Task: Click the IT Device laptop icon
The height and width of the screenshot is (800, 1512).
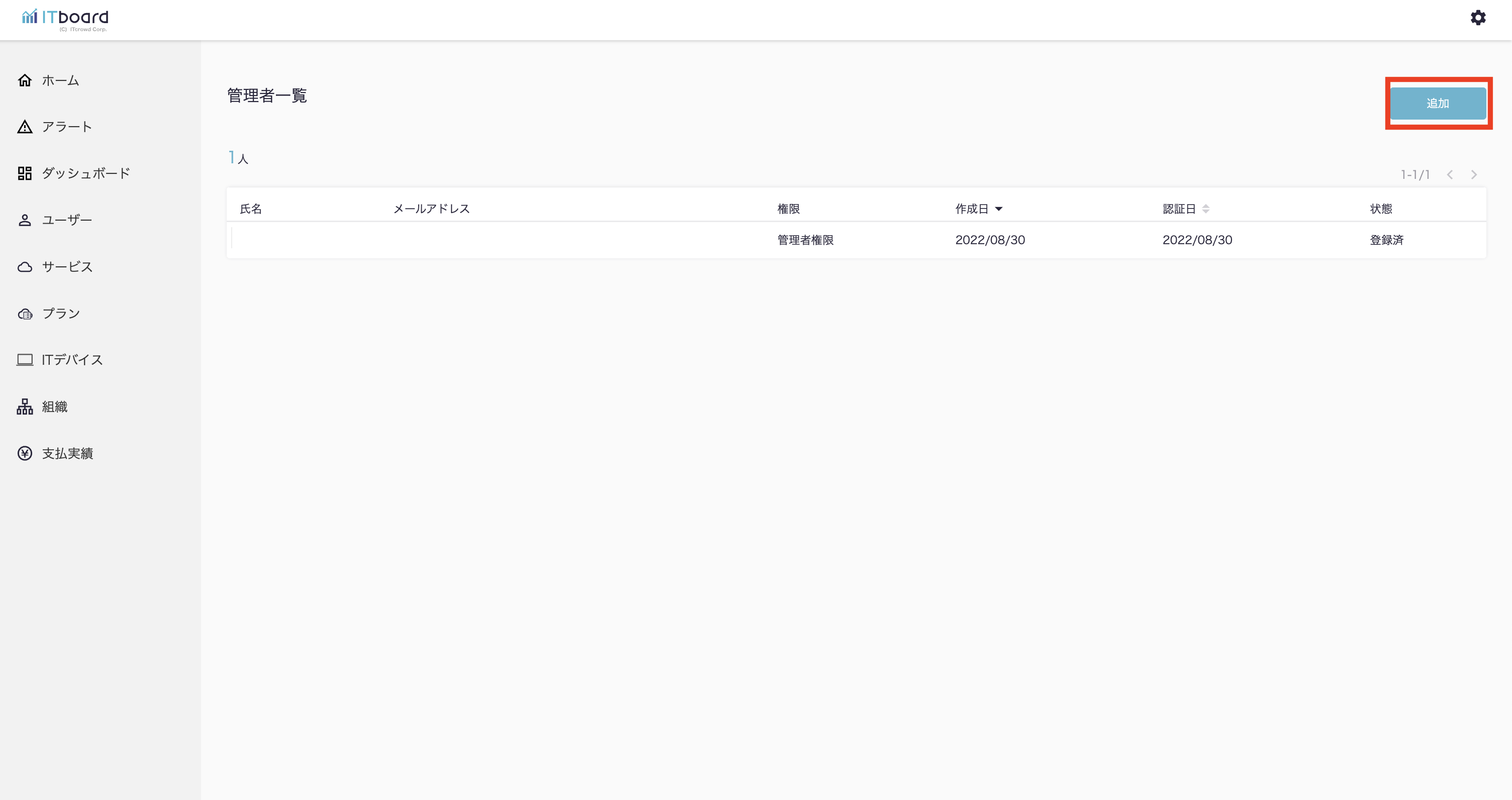Action: coord(25,360)
